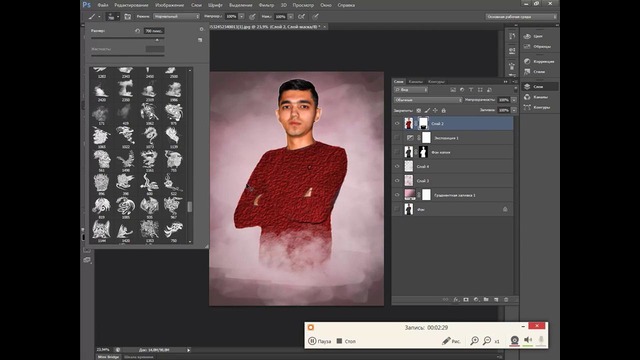Screen dimensions: 640x360
Task: Open the Изображение menu
Action: (169, 5)
